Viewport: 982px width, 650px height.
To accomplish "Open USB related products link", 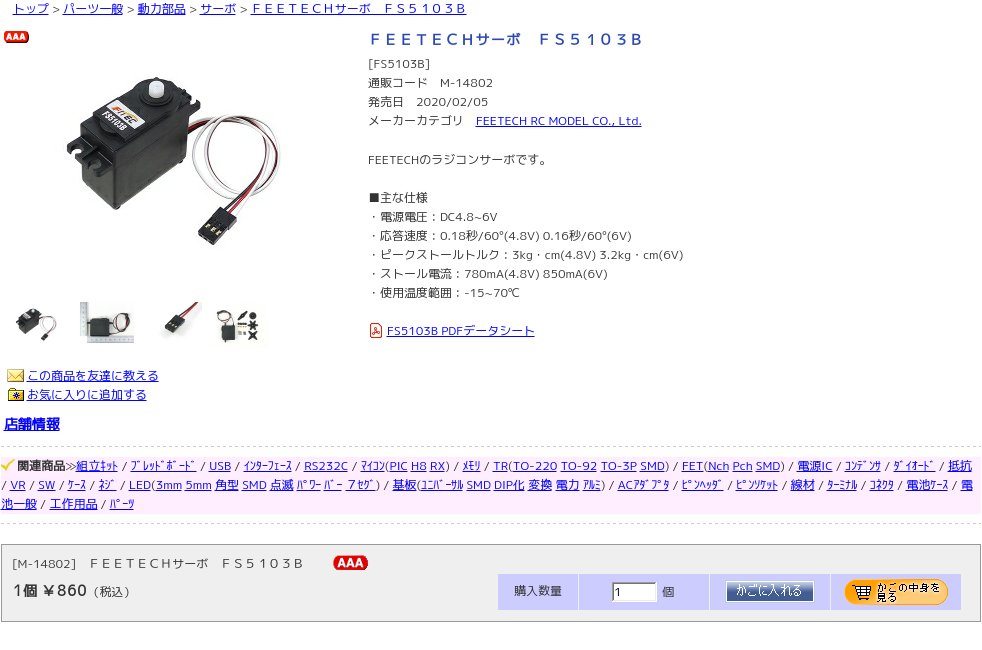I will pos(220,466).
